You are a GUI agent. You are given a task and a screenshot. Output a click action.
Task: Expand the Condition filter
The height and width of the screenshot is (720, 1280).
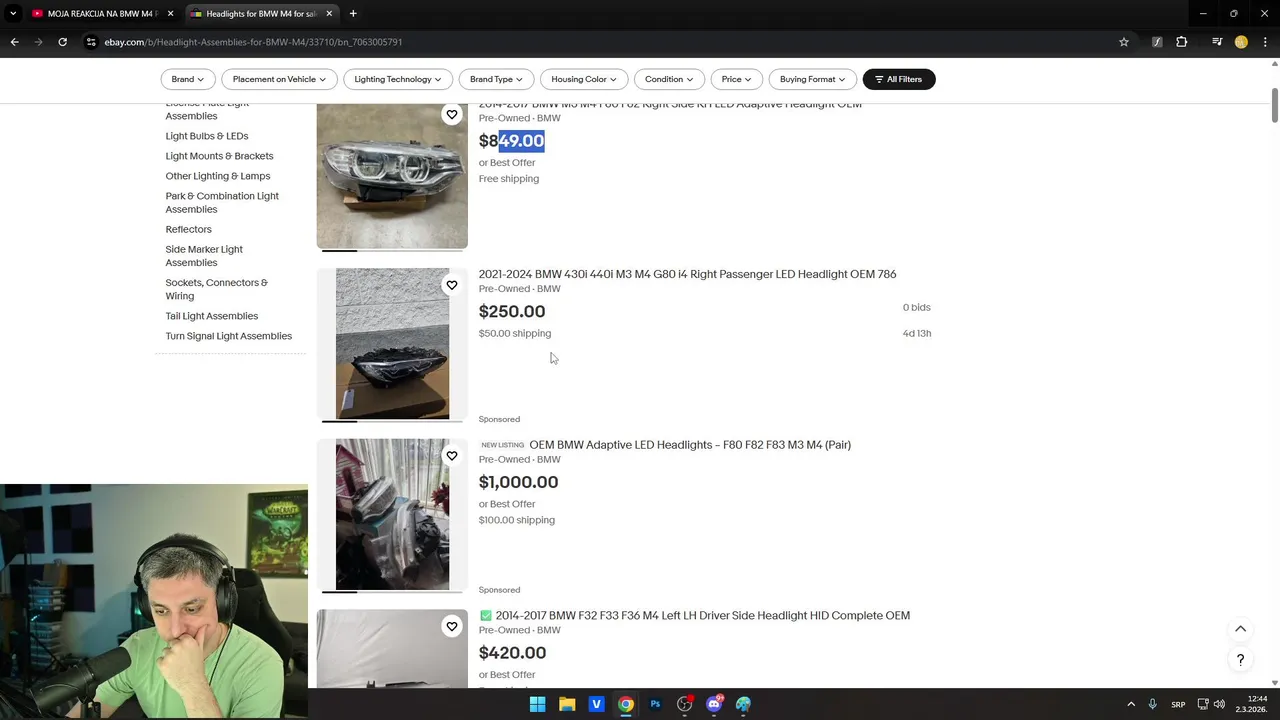pyautogui.click(x=669, y=79)
